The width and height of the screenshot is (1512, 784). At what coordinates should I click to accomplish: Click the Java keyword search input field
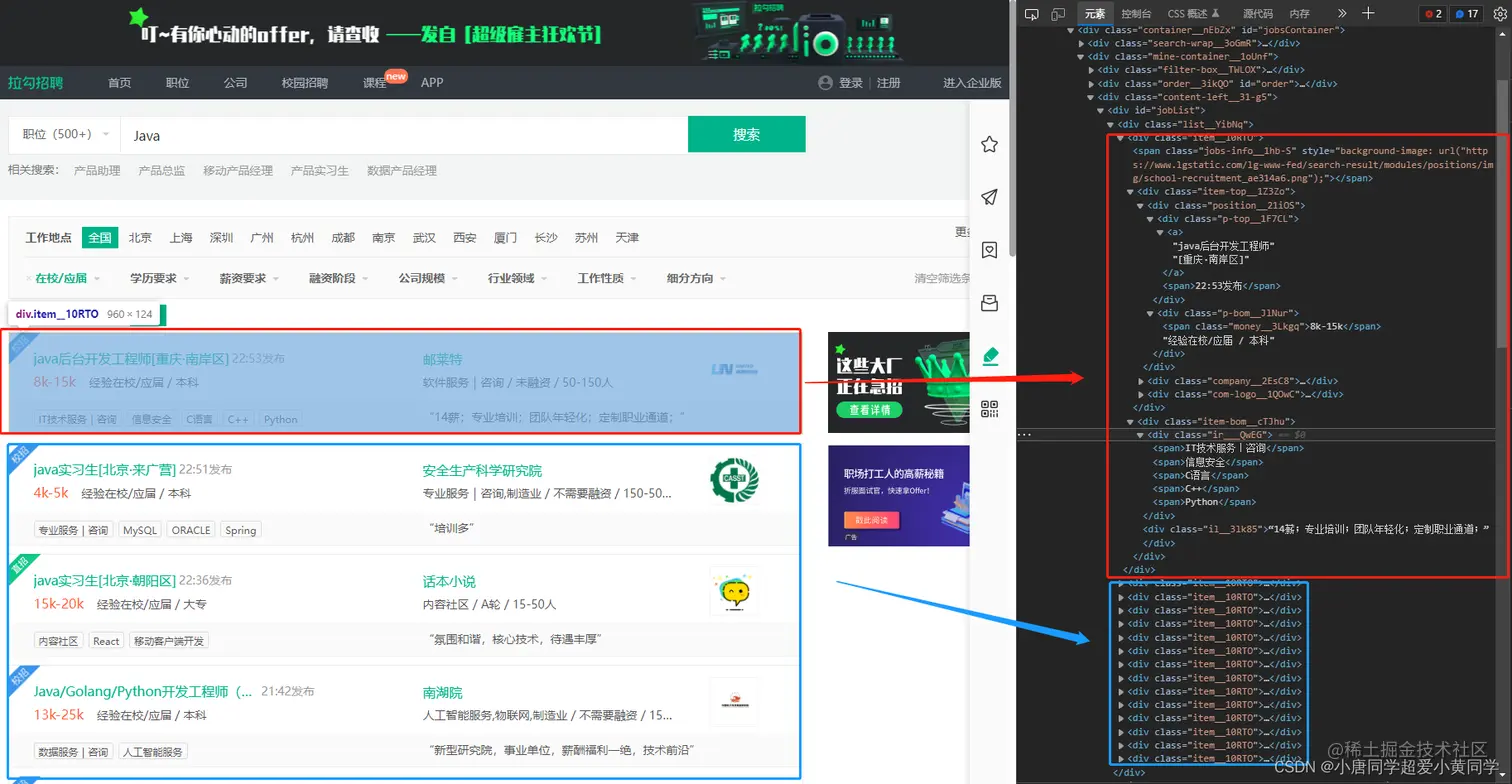(400, 135)
